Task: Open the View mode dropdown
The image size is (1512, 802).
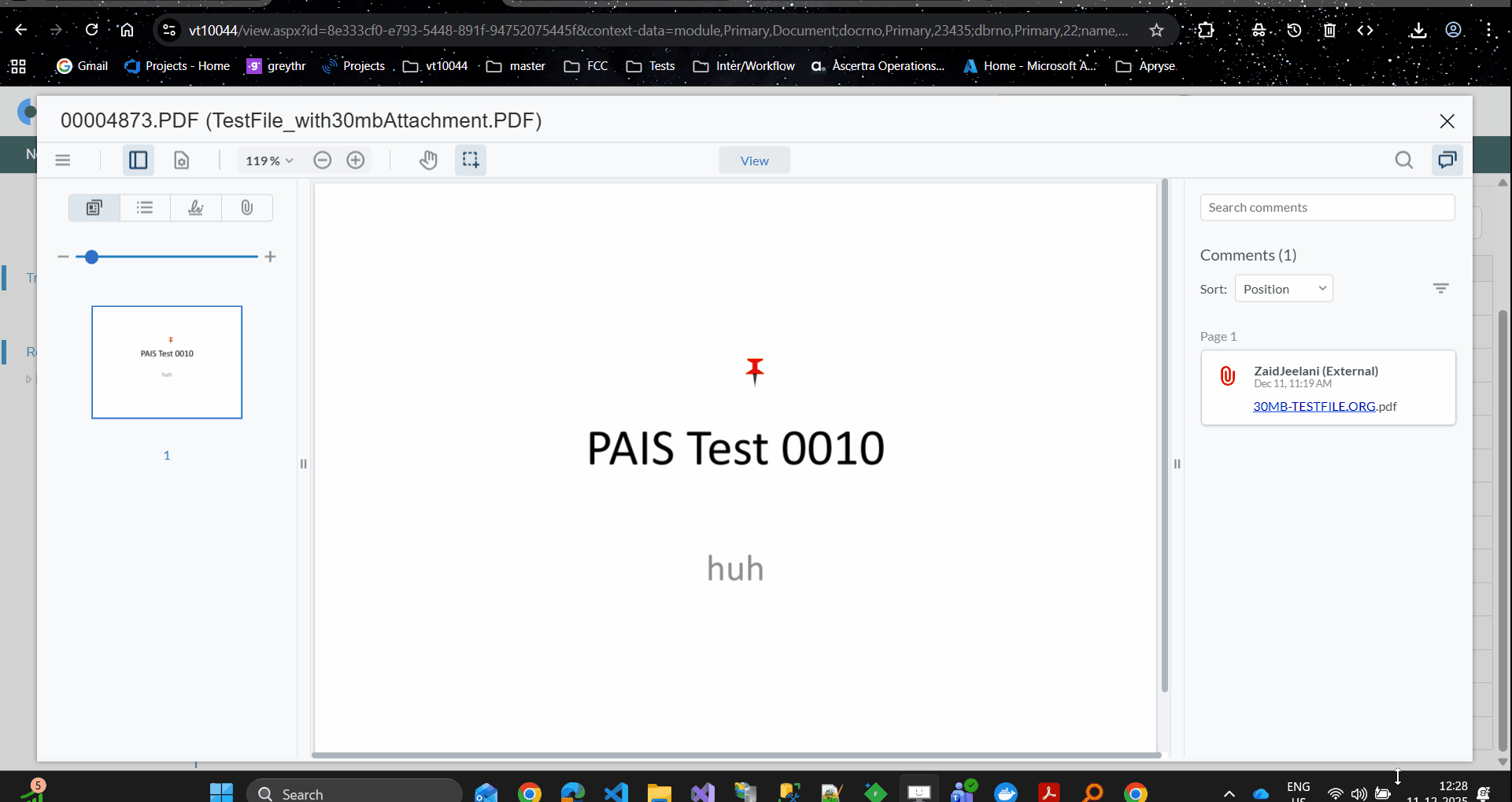Action: click(x=754, y=161)
